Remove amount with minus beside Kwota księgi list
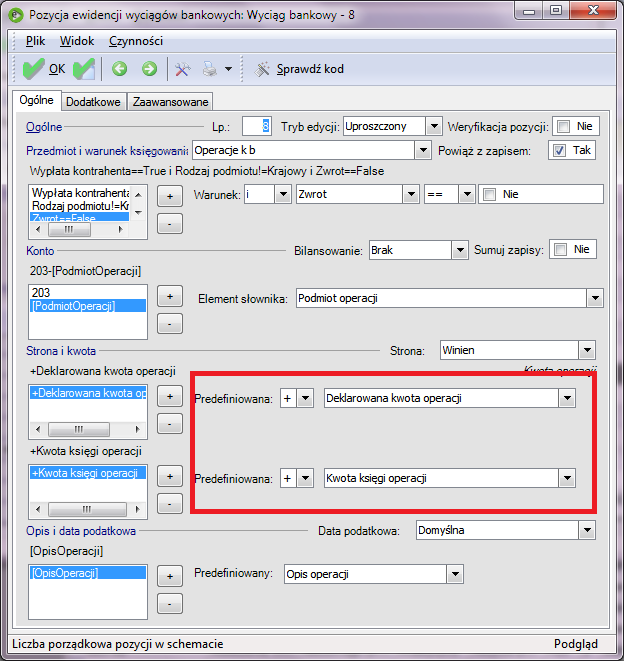This screenshot has width=624, height=661. [x=170, y=504]
